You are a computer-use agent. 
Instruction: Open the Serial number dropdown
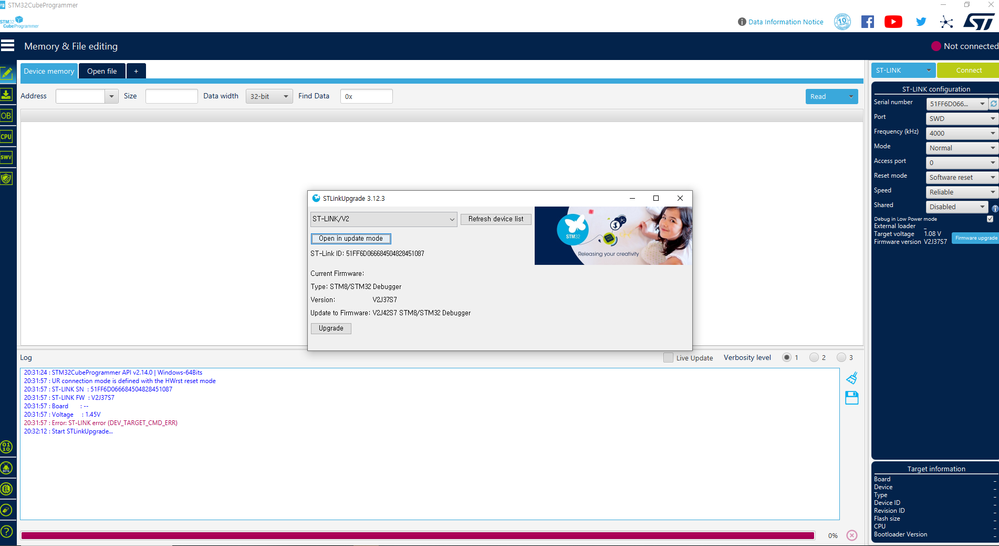coord(957,103)
